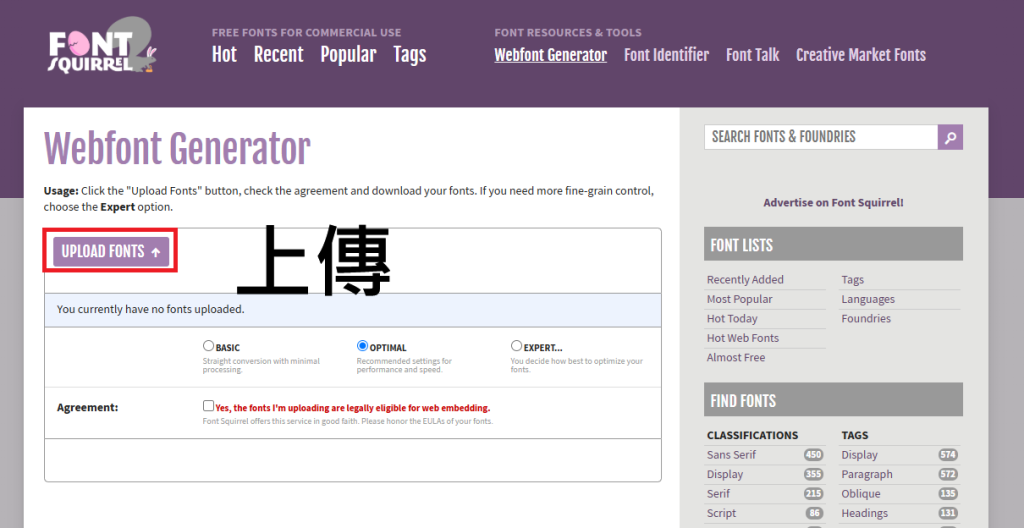Click "You currently have no fonts uploaded." message
Viewport: 1024px width, 528px height.
pos(151,309)
